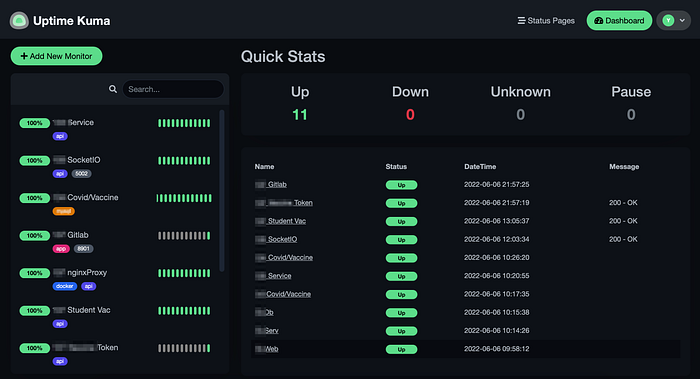
Task: Click 200 - OK message in SocketIO row
Action: click(623, 239)
